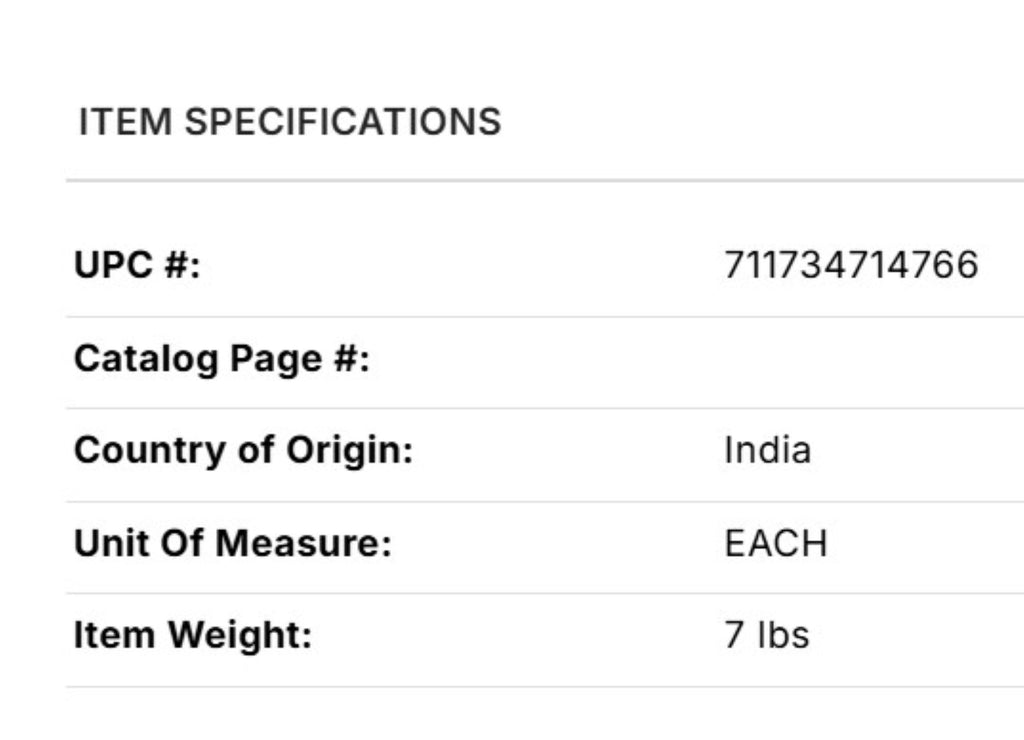Click the ITEM SPECIFICATIONS heading
The width and height of the screenshot is (1024, 740).
pos(289,122)
